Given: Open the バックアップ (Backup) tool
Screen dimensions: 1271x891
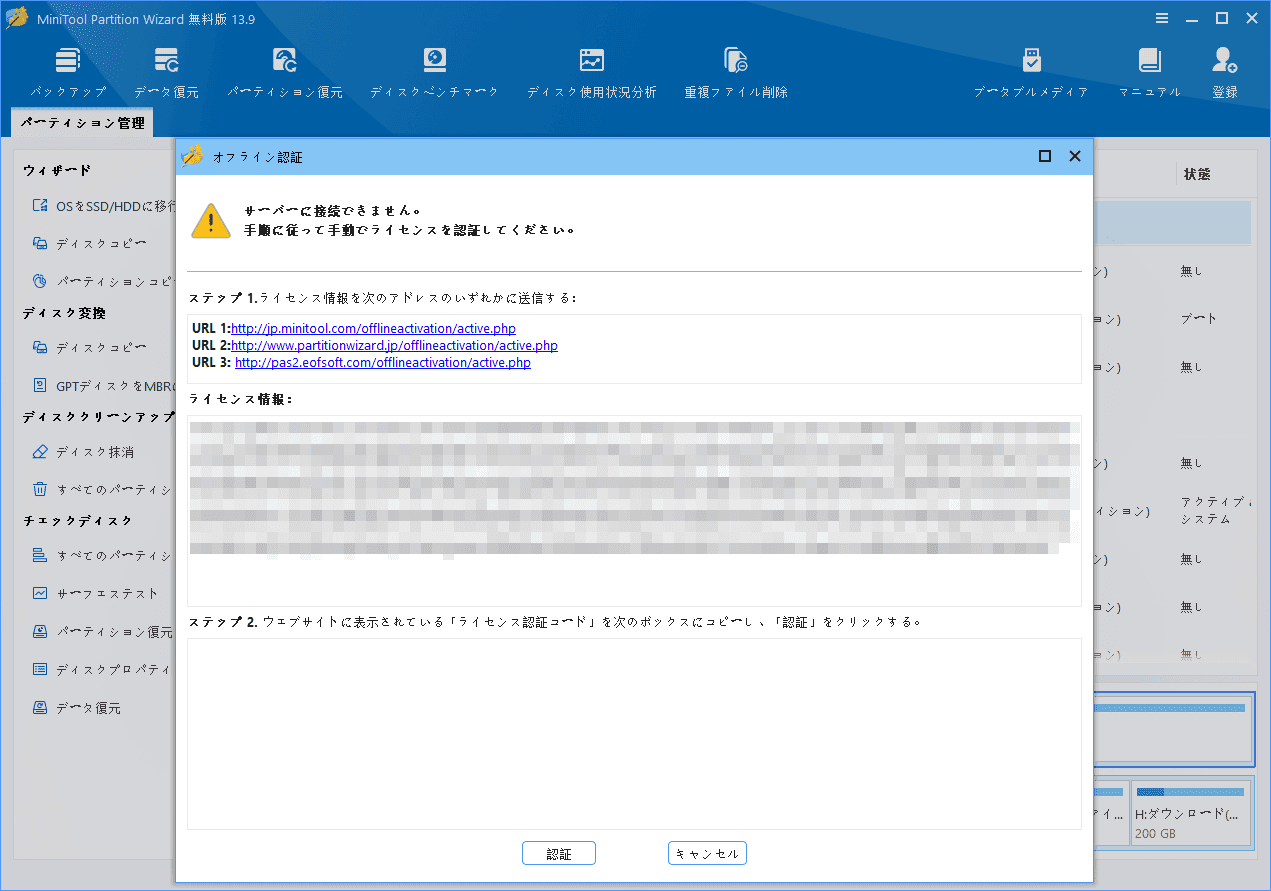Looking at the screenshot, I should [x=68, y=73].
